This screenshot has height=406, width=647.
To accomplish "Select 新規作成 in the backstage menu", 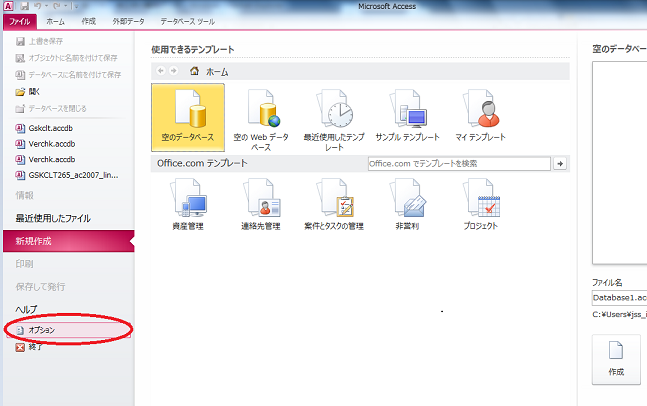I will click(x=68, y=241).
